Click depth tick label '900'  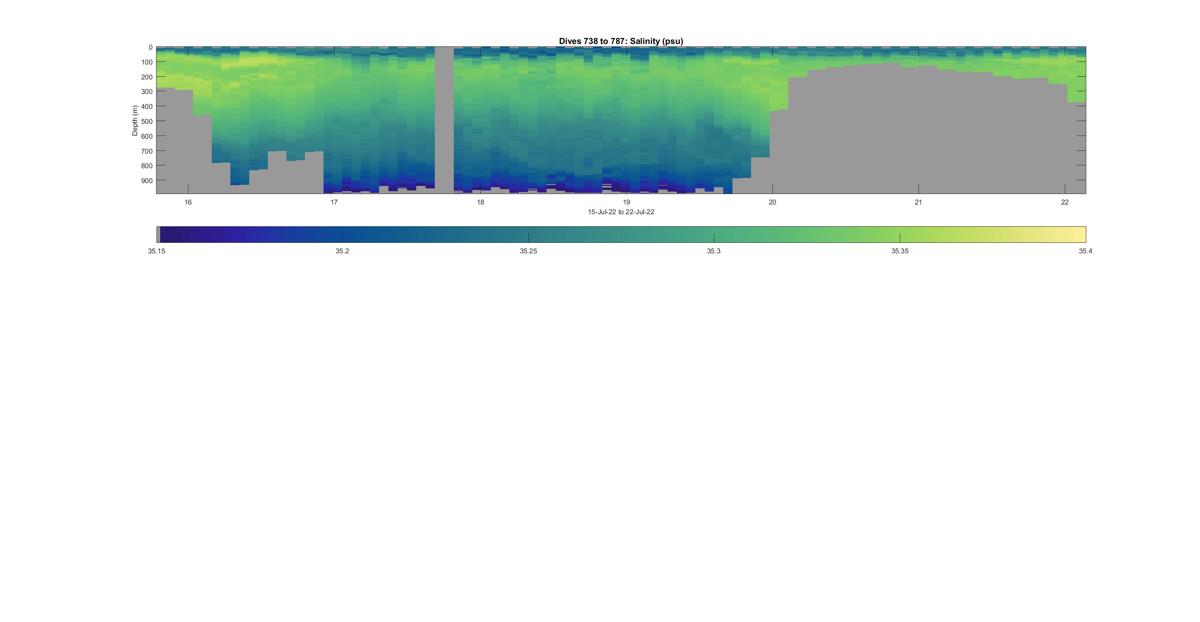click(x=146, y=181)
